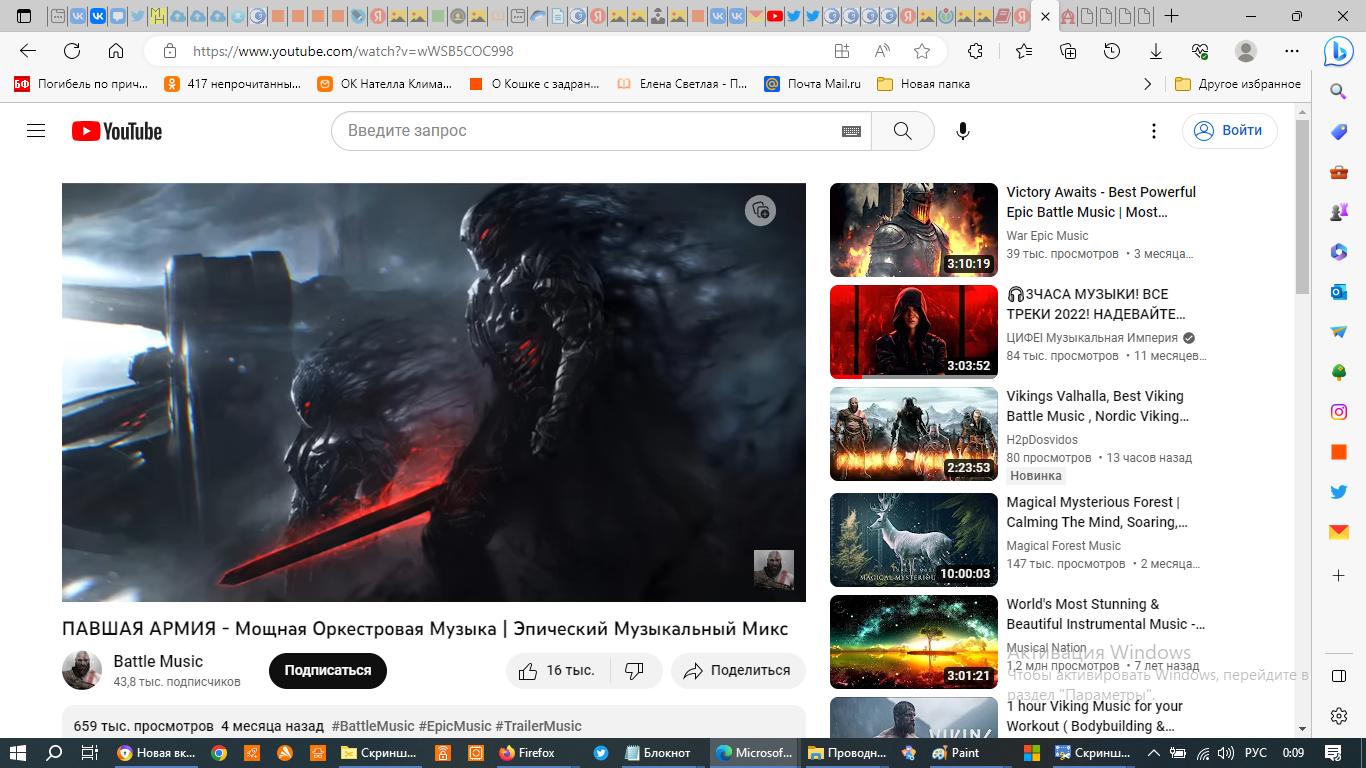Open the Collections icon in toolbar

click(1068, 51)
